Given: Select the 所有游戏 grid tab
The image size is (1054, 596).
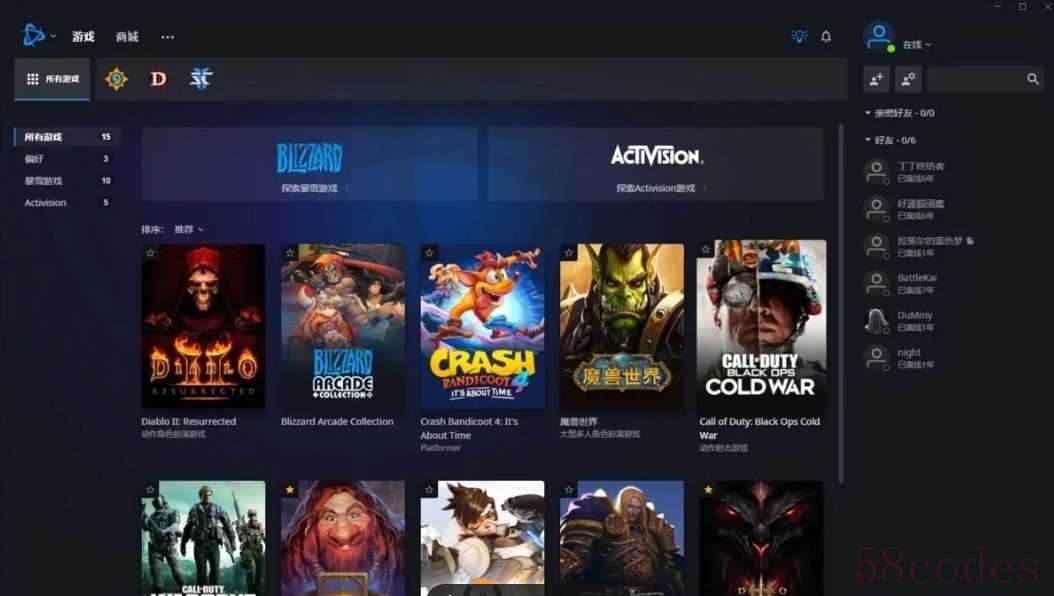Looking at the screenshot, I should (x=52, y=79).
